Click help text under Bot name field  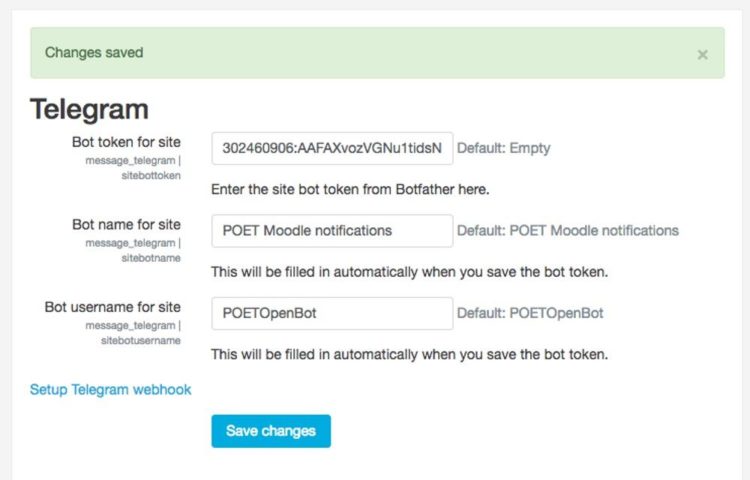(x=409, y=272)
